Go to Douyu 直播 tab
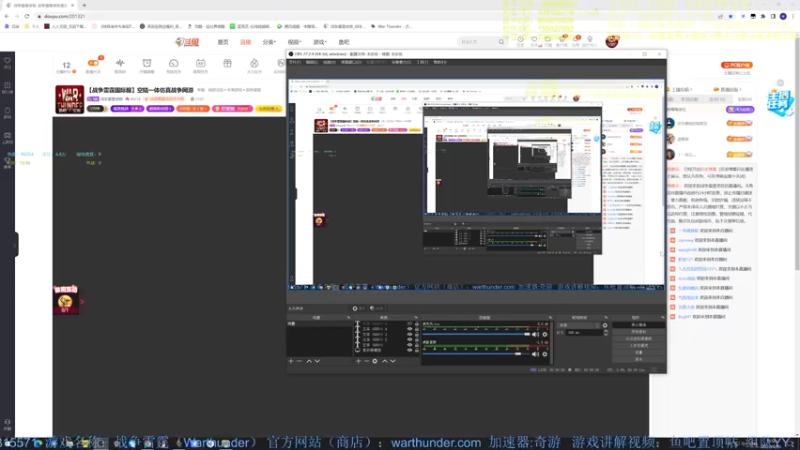Image resolution: width=800 pixels, height=450 pixels. [x=245, y=42]
